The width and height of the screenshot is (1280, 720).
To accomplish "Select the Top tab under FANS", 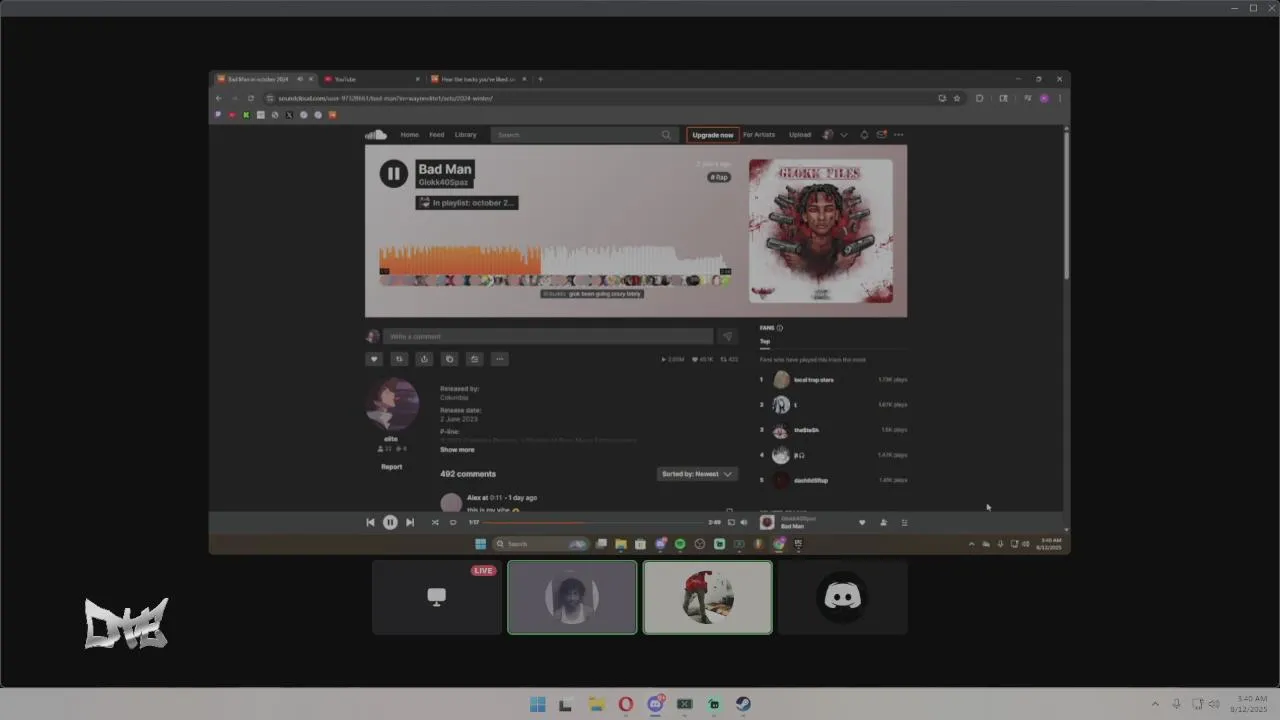I will coord(765,341).
